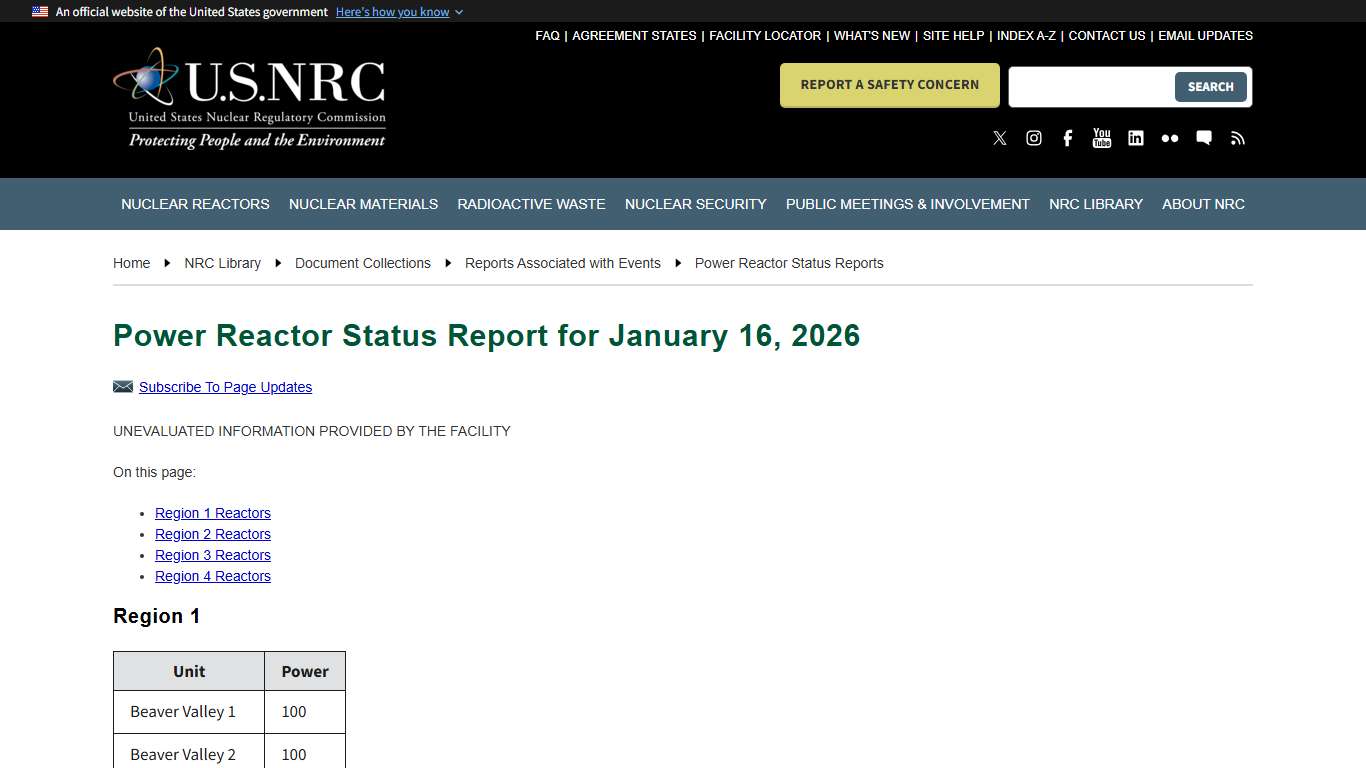
Task: Click the U.S. flag icon in the banner
Action: [38, 11]
